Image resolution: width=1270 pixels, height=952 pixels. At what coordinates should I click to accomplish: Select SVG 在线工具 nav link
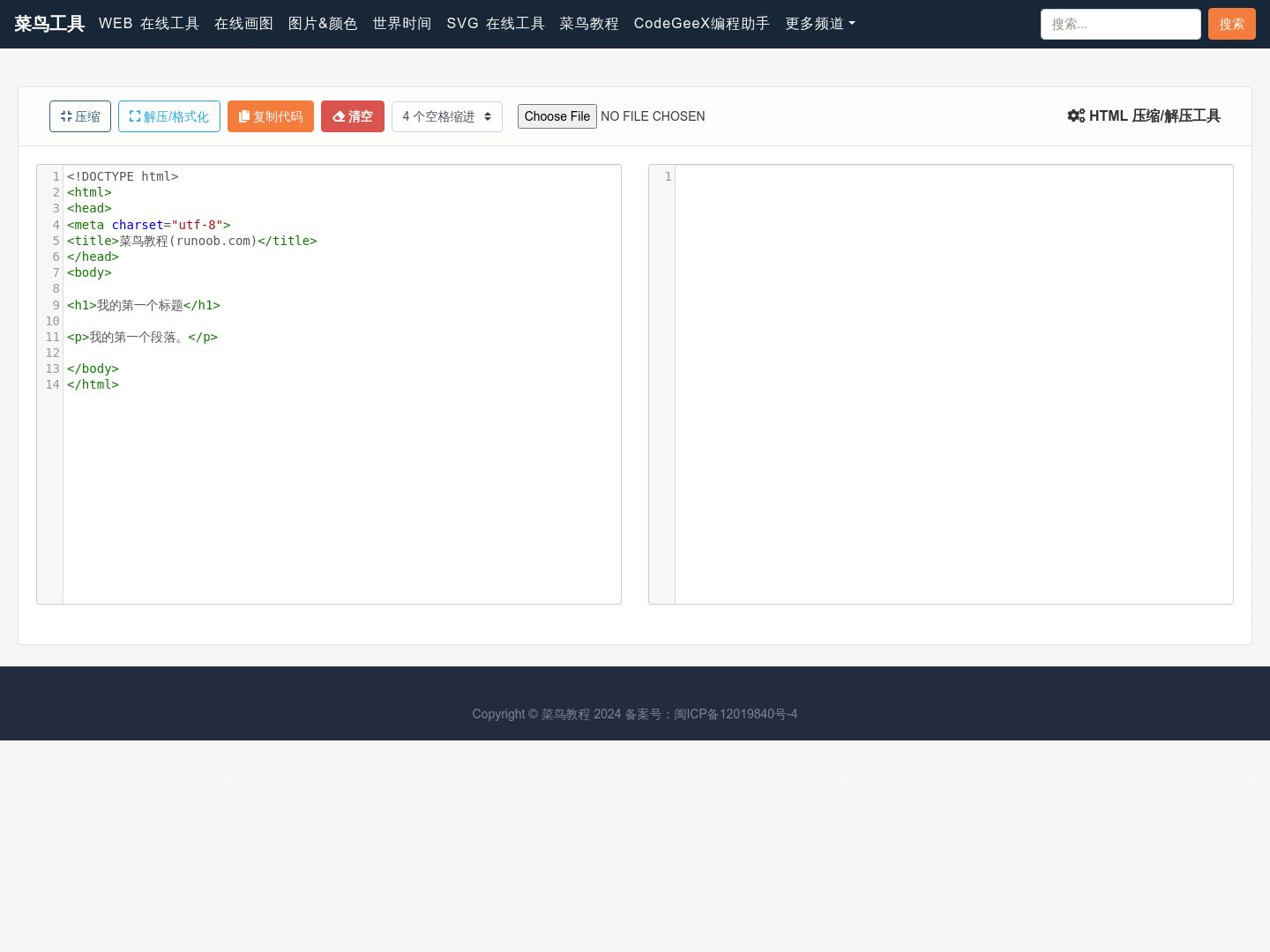click(x=496, y=24)
